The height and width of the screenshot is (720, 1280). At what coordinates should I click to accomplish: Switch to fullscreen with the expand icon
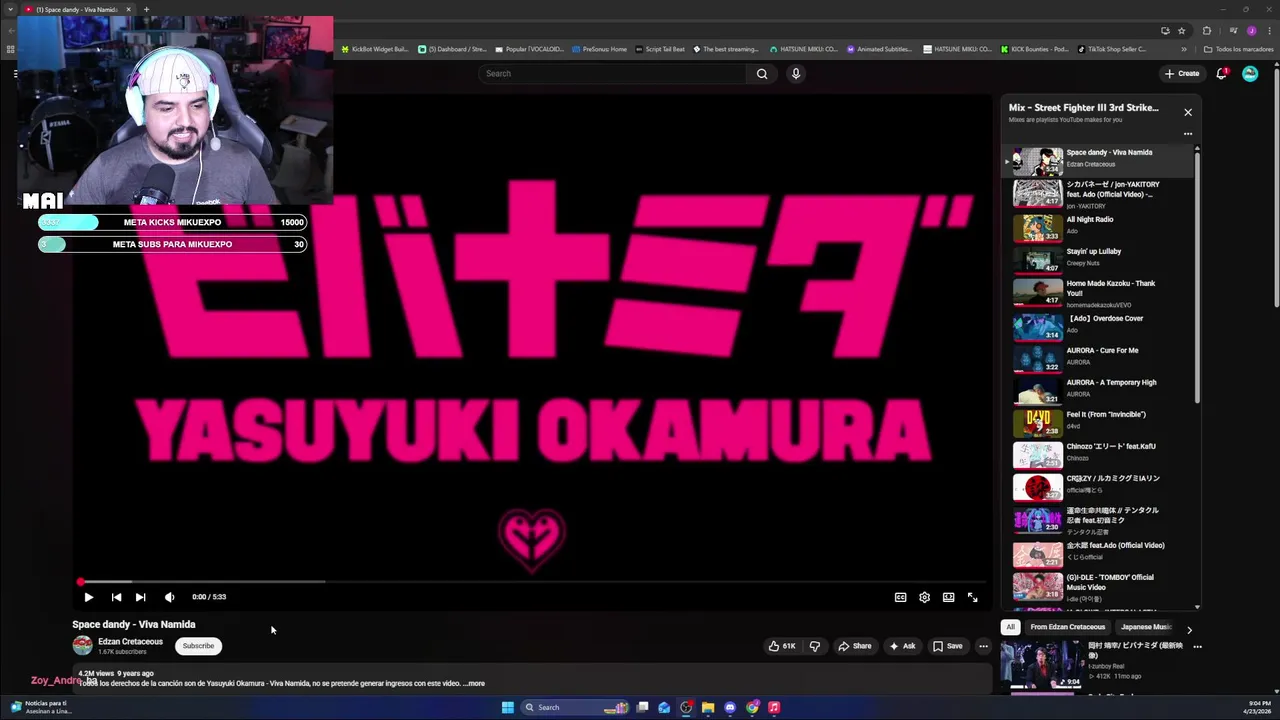[972, 597]
